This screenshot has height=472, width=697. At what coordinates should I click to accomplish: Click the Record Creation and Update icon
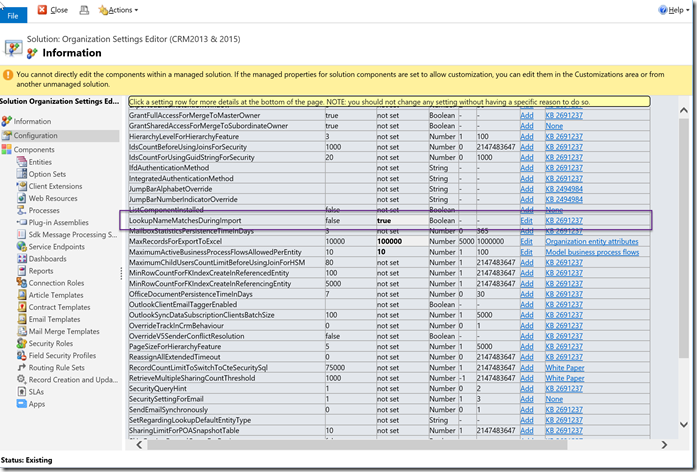pyautogui.click(x=21, y=379)
